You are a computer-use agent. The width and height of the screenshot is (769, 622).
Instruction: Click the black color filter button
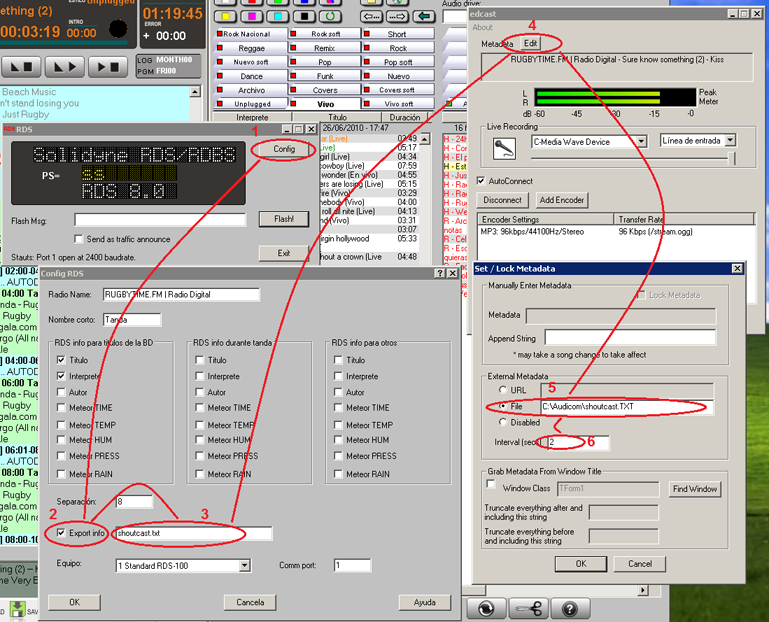point(305,17)
